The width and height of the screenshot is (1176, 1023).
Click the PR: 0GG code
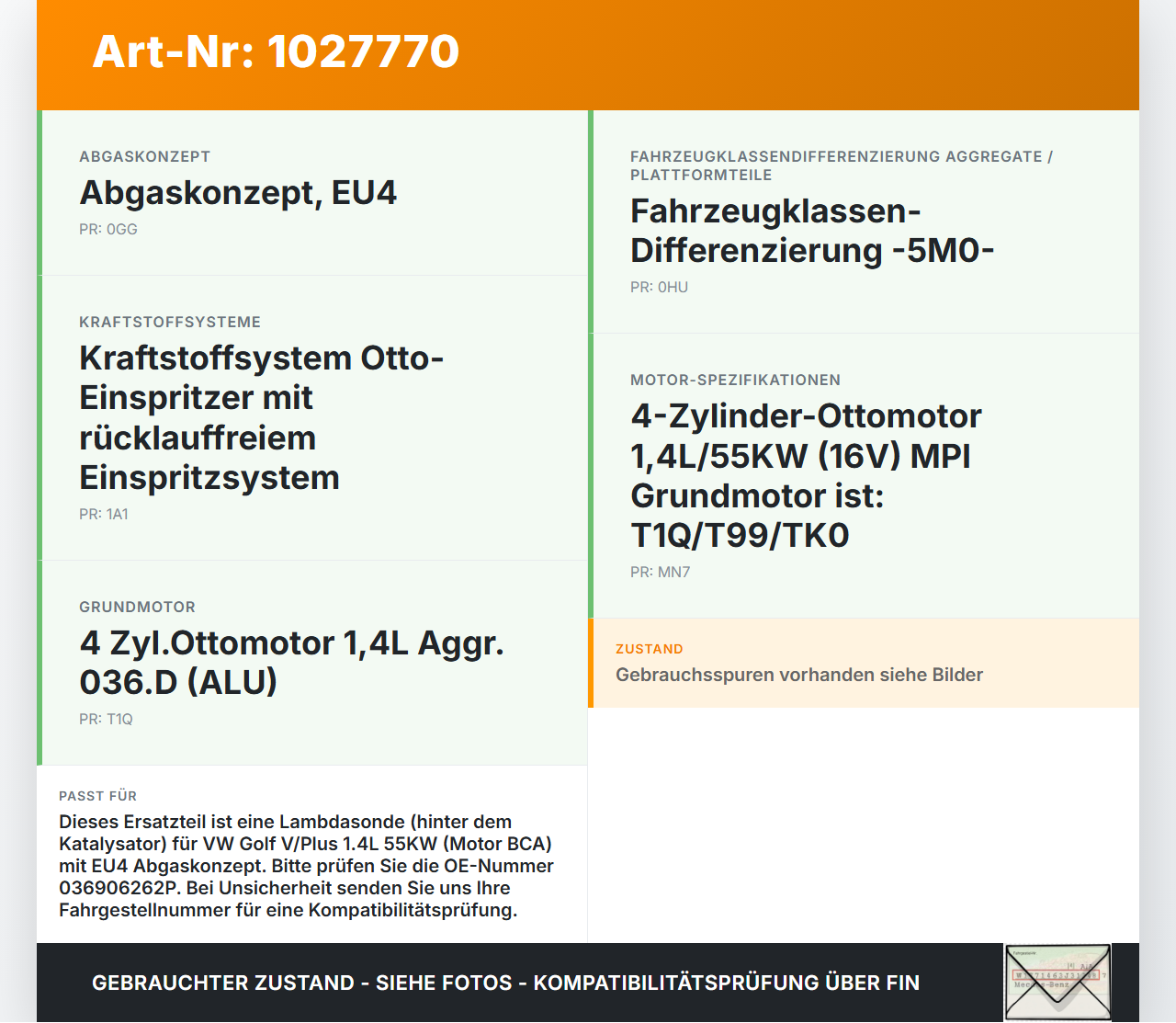pos(108,230)
